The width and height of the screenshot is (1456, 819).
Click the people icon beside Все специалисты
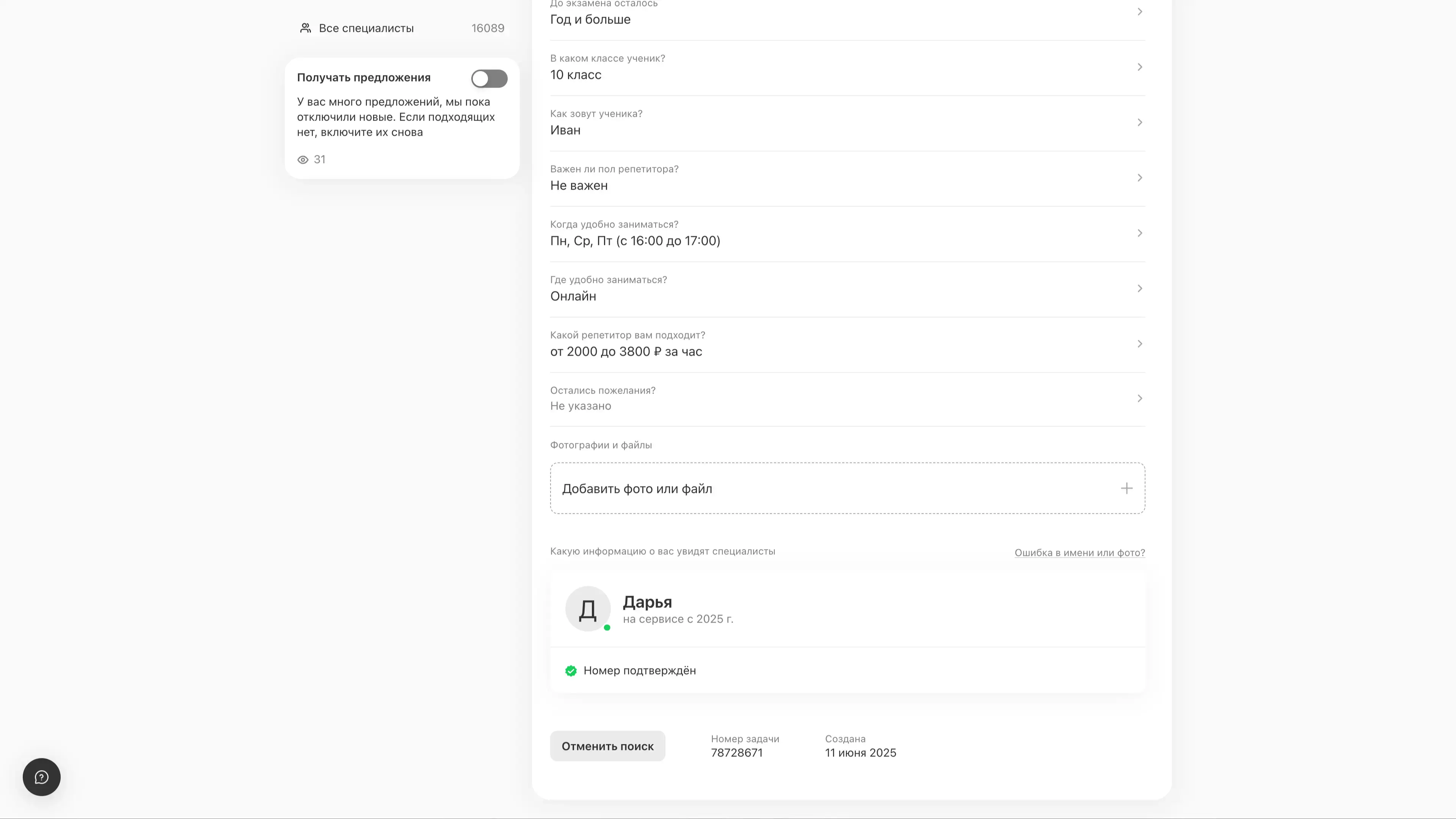pos(305,28)
